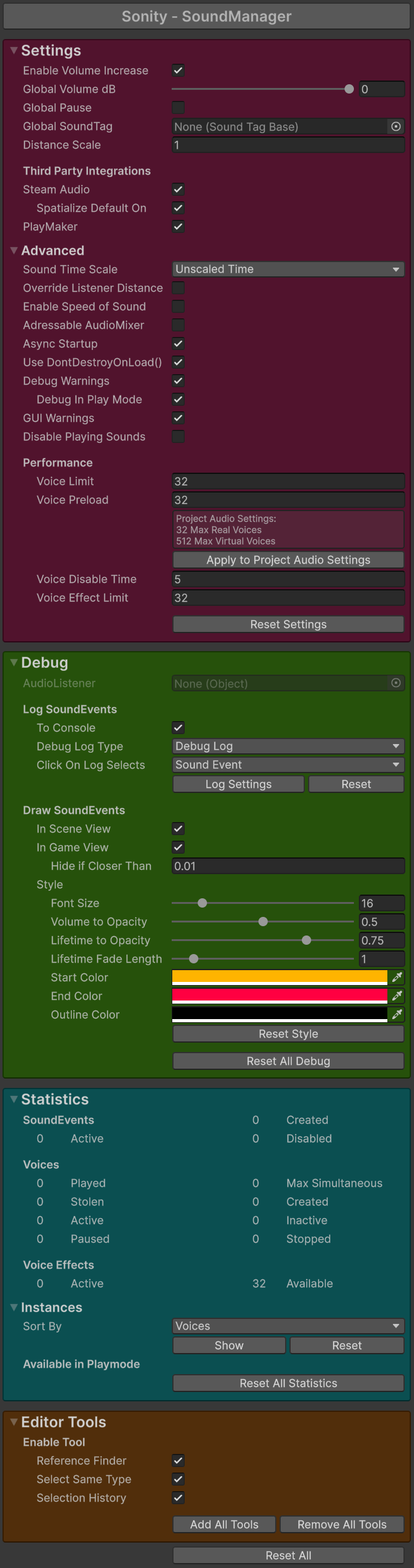Click the Start Color eyedropper icon

[x=397, y=977]
